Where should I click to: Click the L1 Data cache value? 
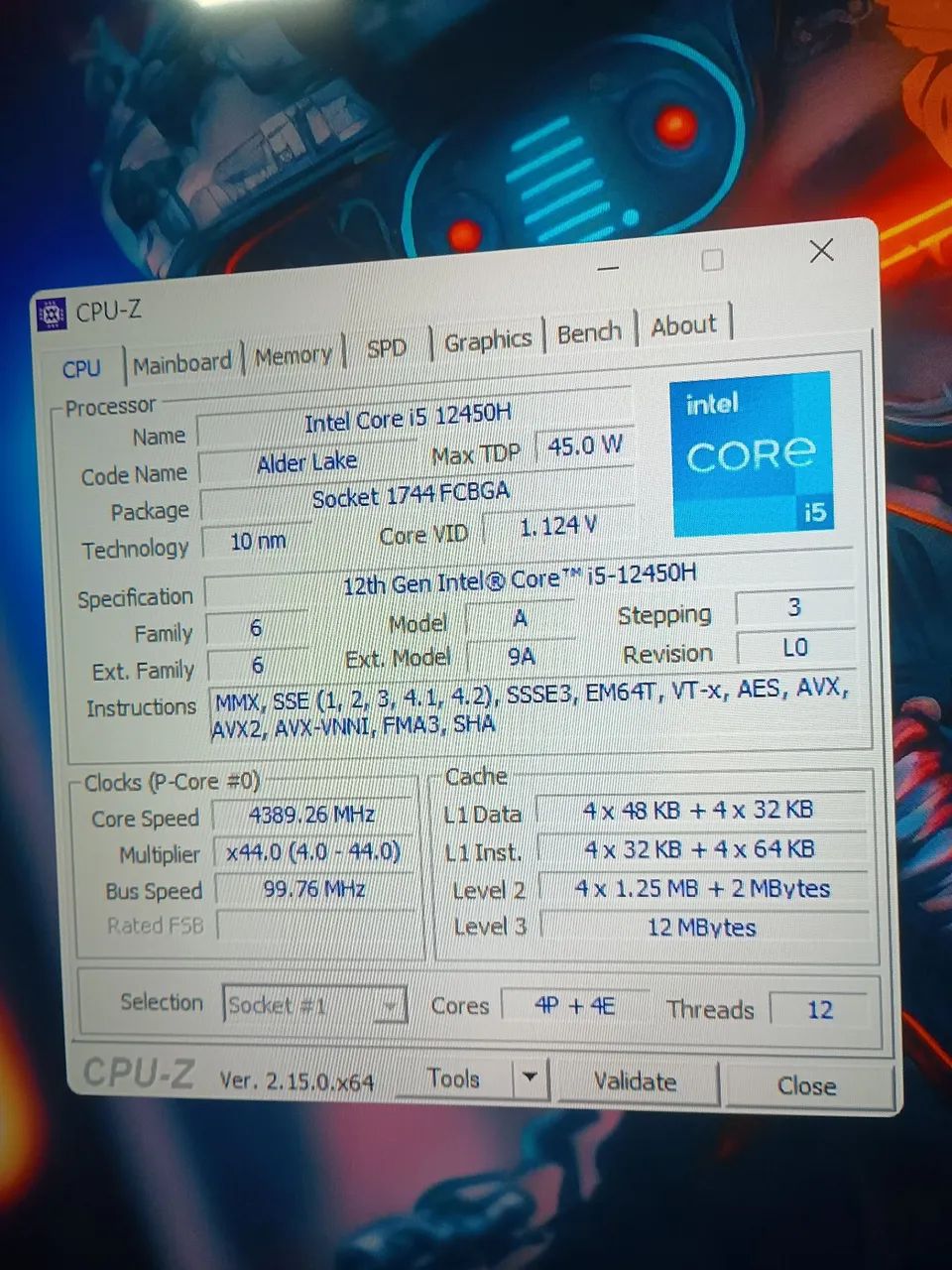point(700,811)
